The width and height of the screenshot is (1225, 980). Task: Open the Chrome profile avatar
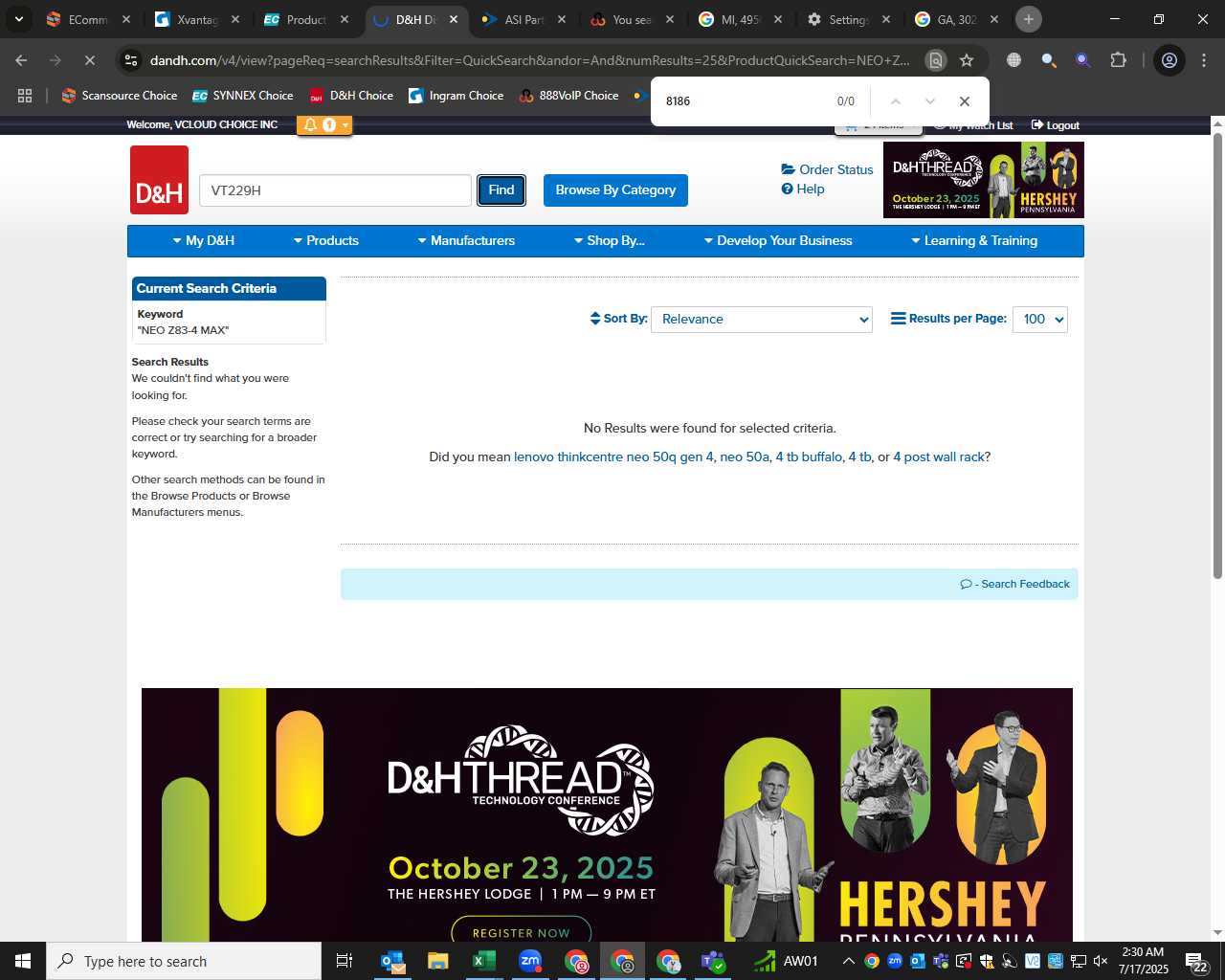1169,60
